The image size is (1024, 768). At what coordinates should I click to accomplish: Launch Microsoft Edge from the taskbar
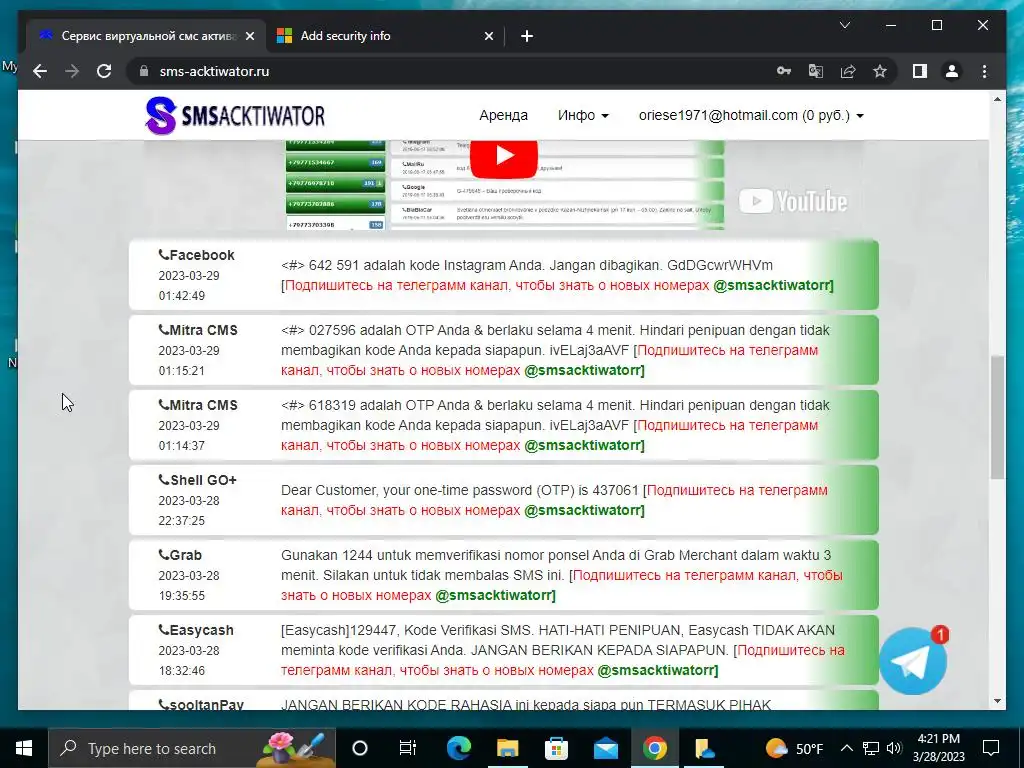point(458,748)
